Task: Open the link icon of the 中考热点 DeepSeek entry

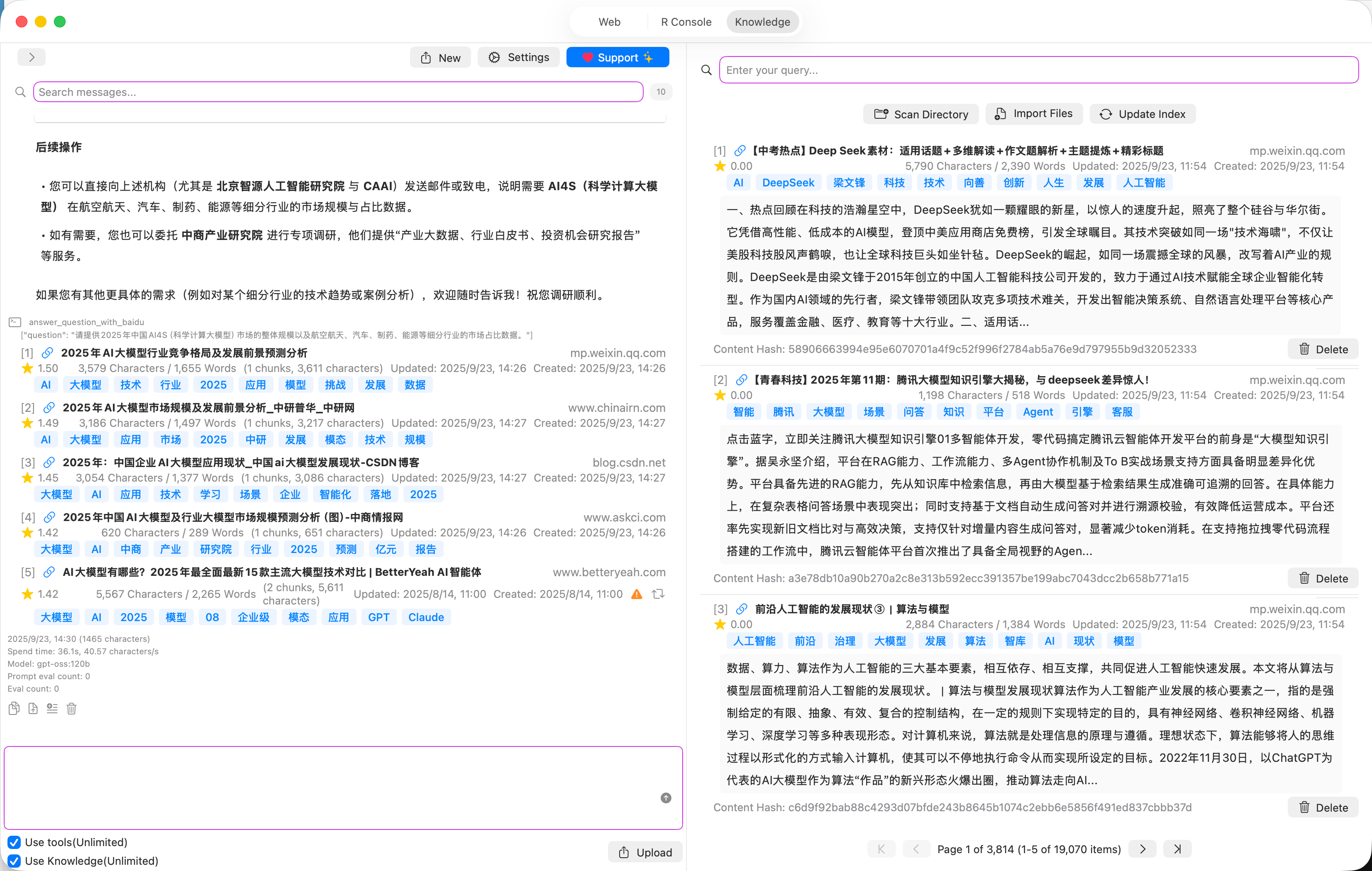Action: tap(740, 150)
